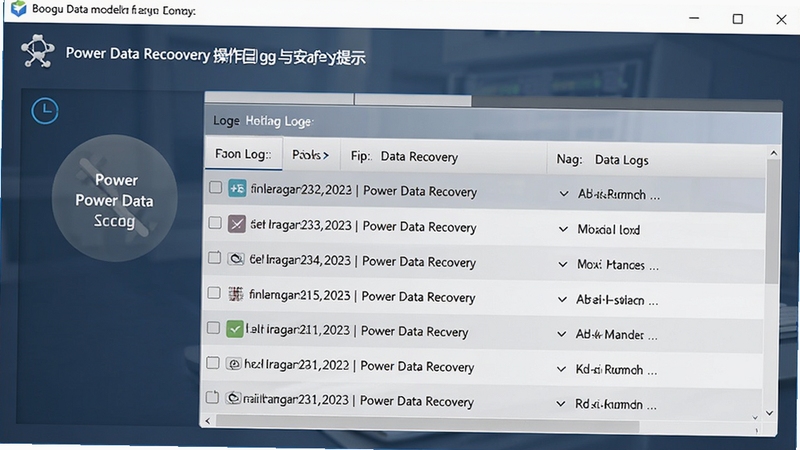The image size is (800, 450).
Task: Open the clock history icon in sidebar
Action: pyautogui.click(x=45, y=111)
